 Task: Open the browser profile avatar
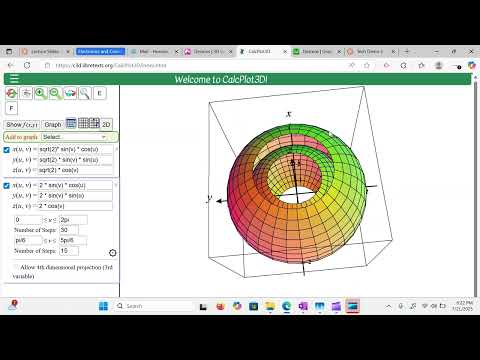pos(439,65)
